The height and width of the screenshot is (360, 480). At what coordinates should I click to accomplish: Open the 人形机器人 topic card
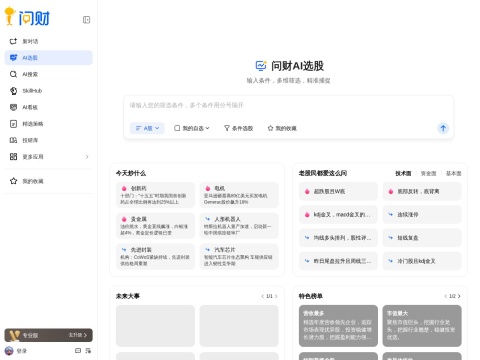click(239, 226)
